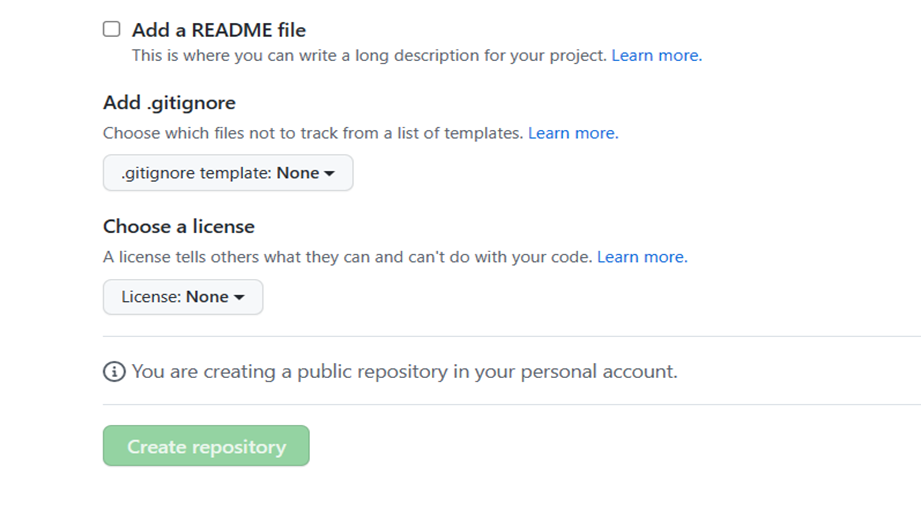Click the public repository personal account notice
The height and width of the screenshot is (509, 921).
point(405,372)
